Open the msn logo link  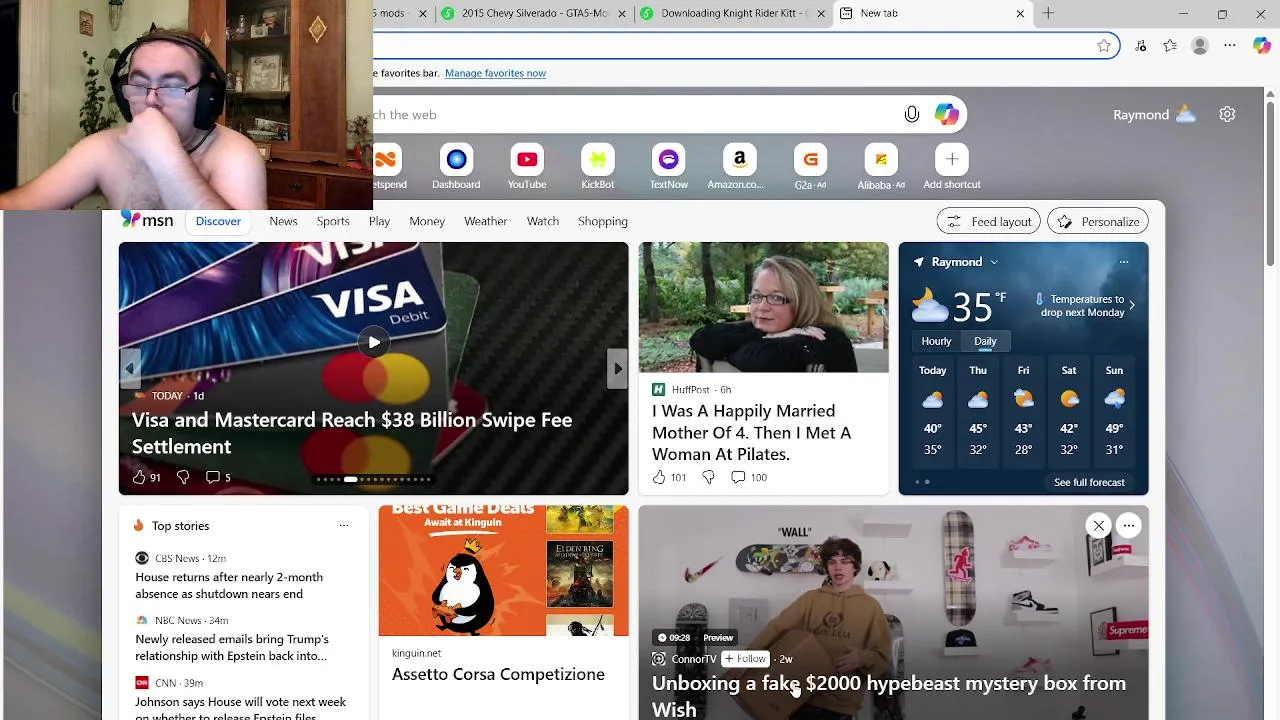(x=147, y=221)
